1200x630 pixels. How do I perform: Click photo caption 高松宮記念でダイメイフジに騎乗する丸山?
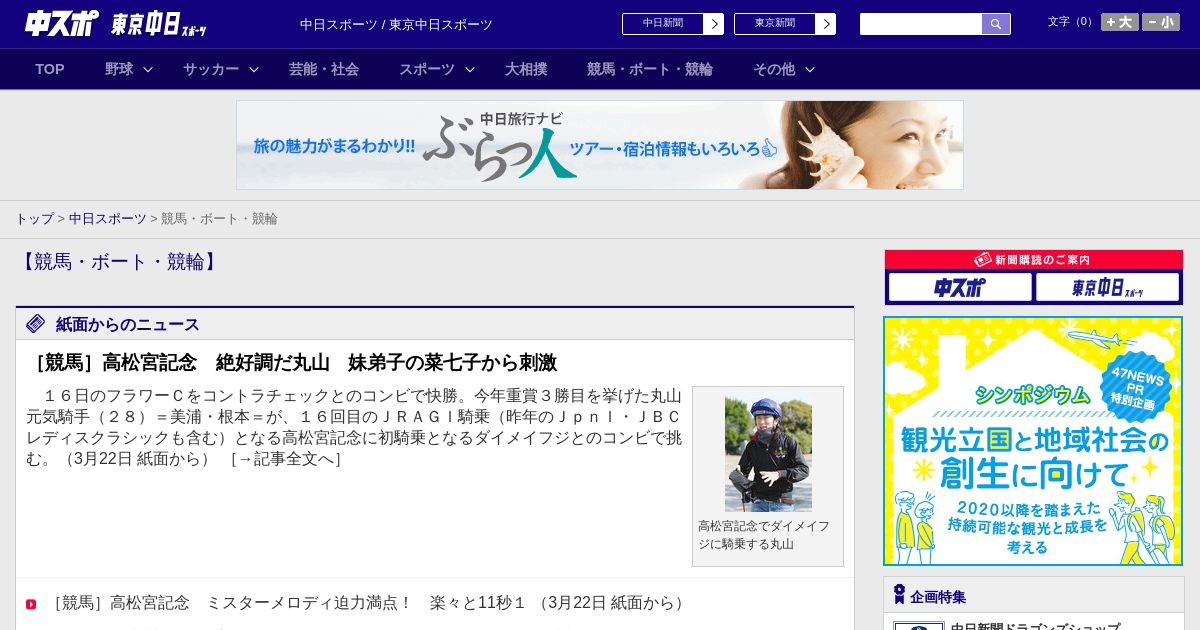tap(764, 535)
